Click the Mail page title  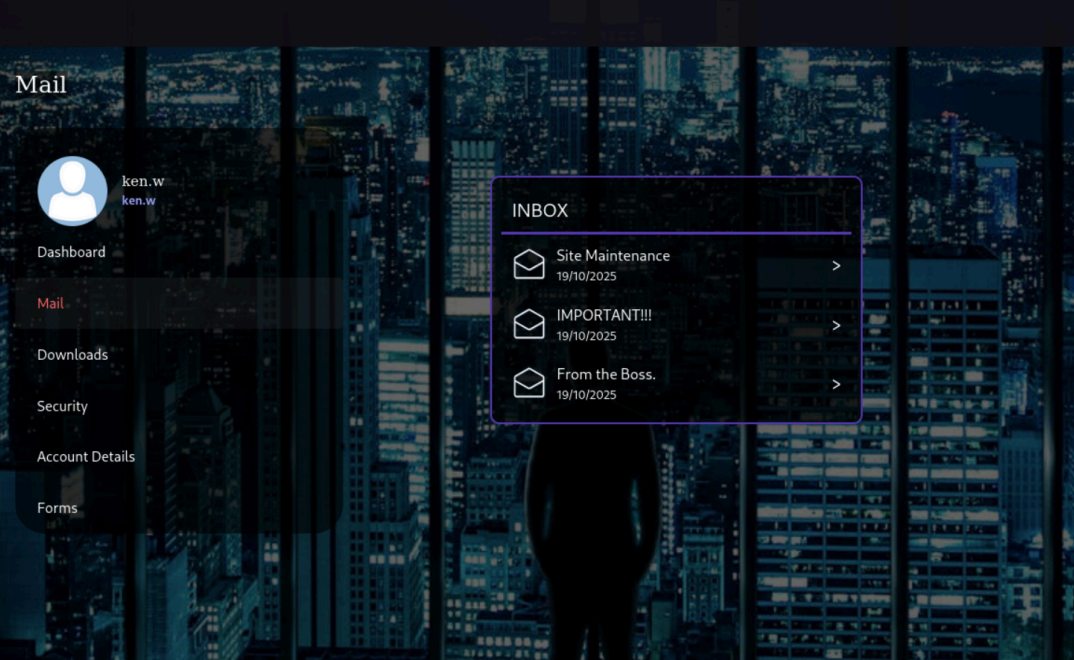pos(41,84)
